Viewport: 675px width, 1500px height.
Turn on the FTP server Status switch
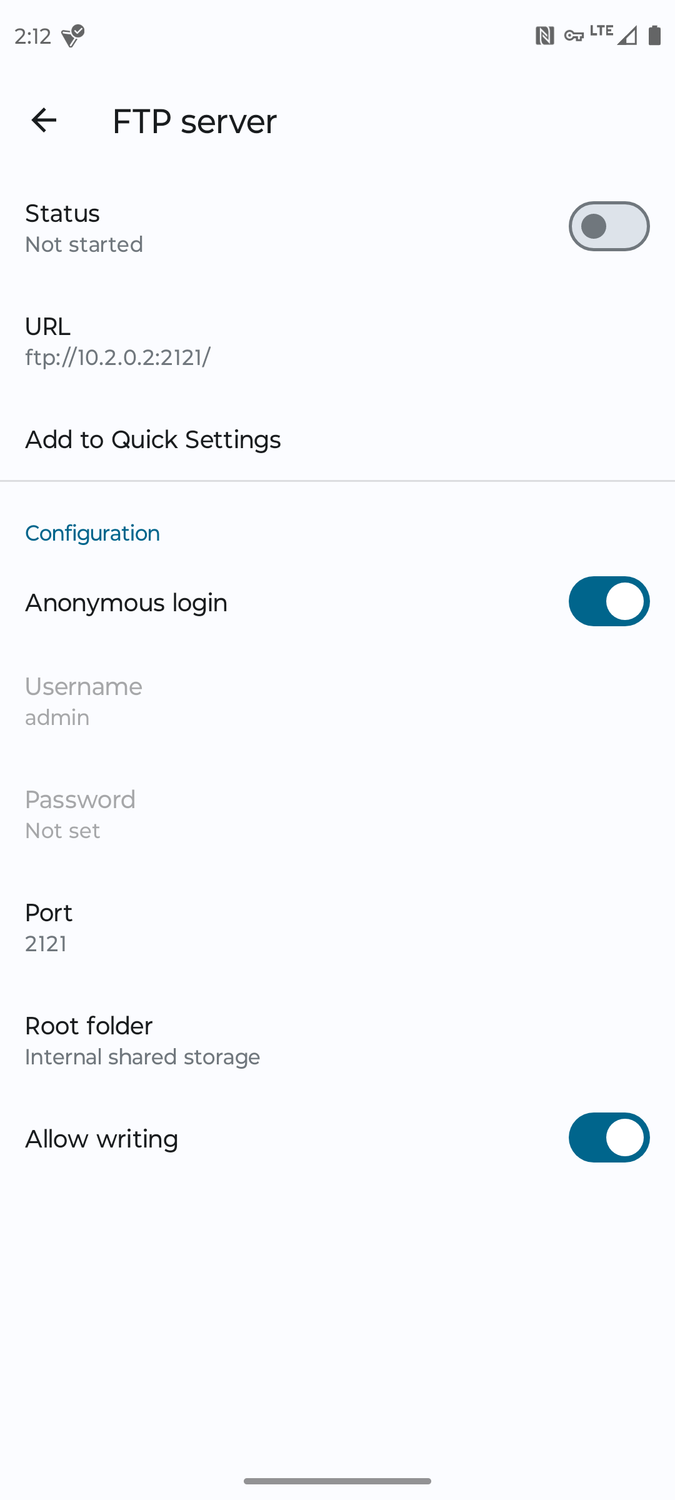[609, 226]
